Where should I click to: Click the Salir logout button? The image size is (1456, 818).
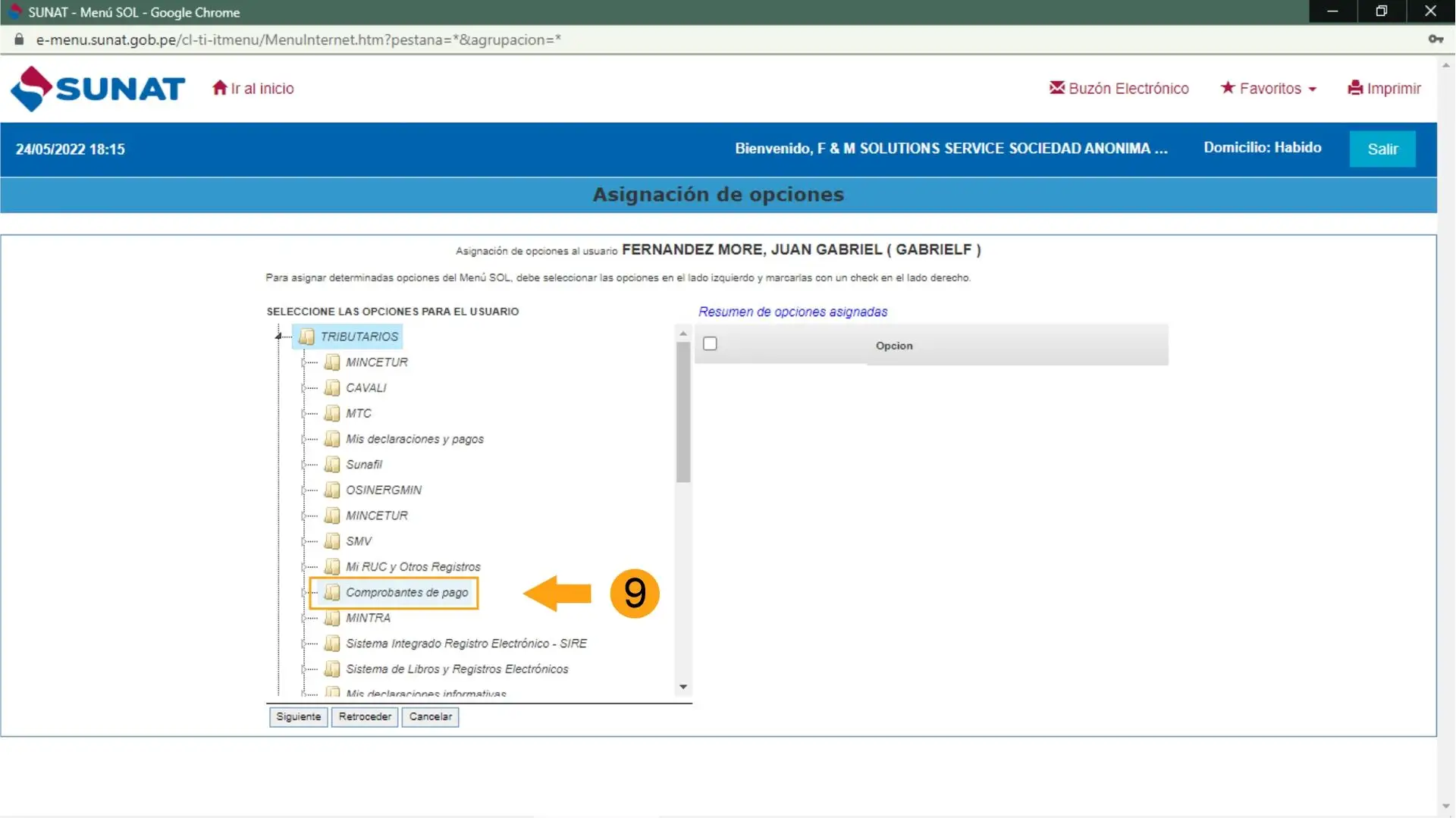pos(1382,149)
